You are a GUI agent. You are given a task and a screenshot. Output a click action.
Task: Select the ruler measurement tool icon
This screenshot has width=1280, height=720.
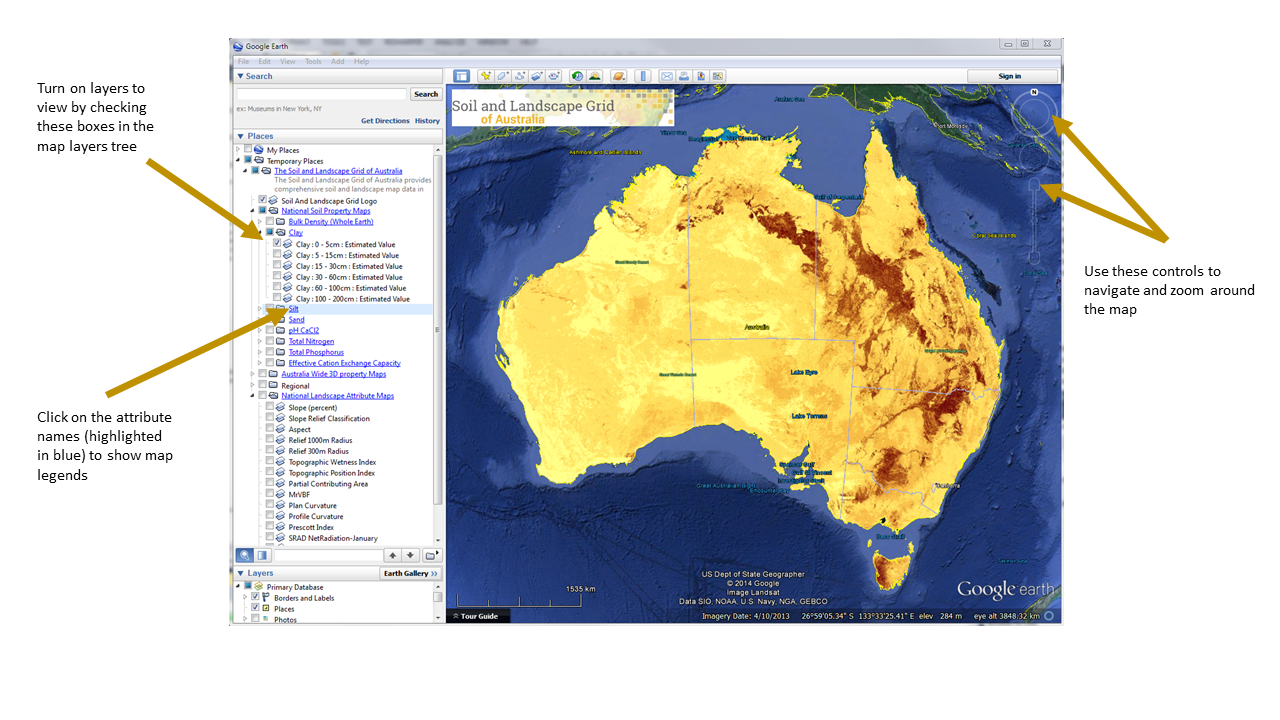click(x=643, y=76)
